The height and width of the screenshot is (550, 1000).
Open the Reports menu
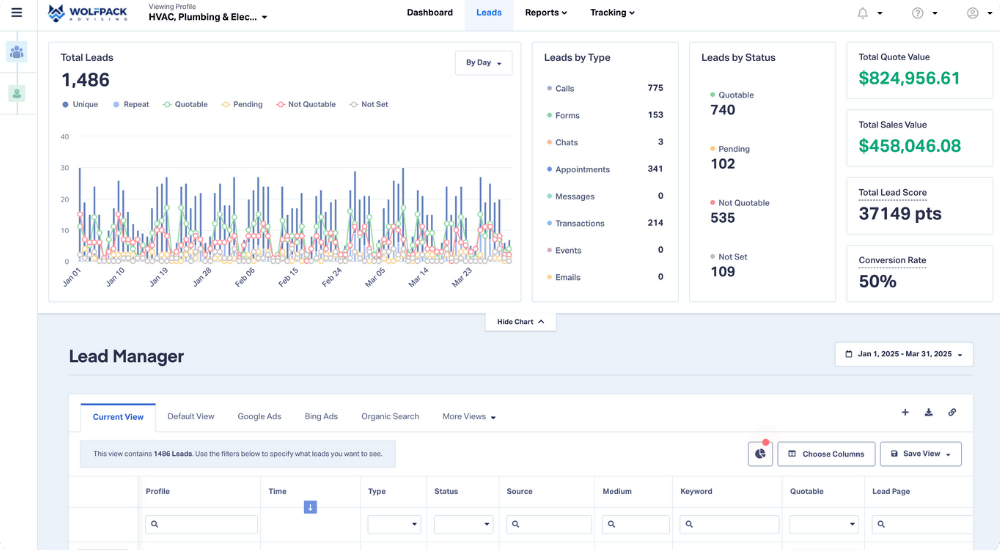point(545,13)
